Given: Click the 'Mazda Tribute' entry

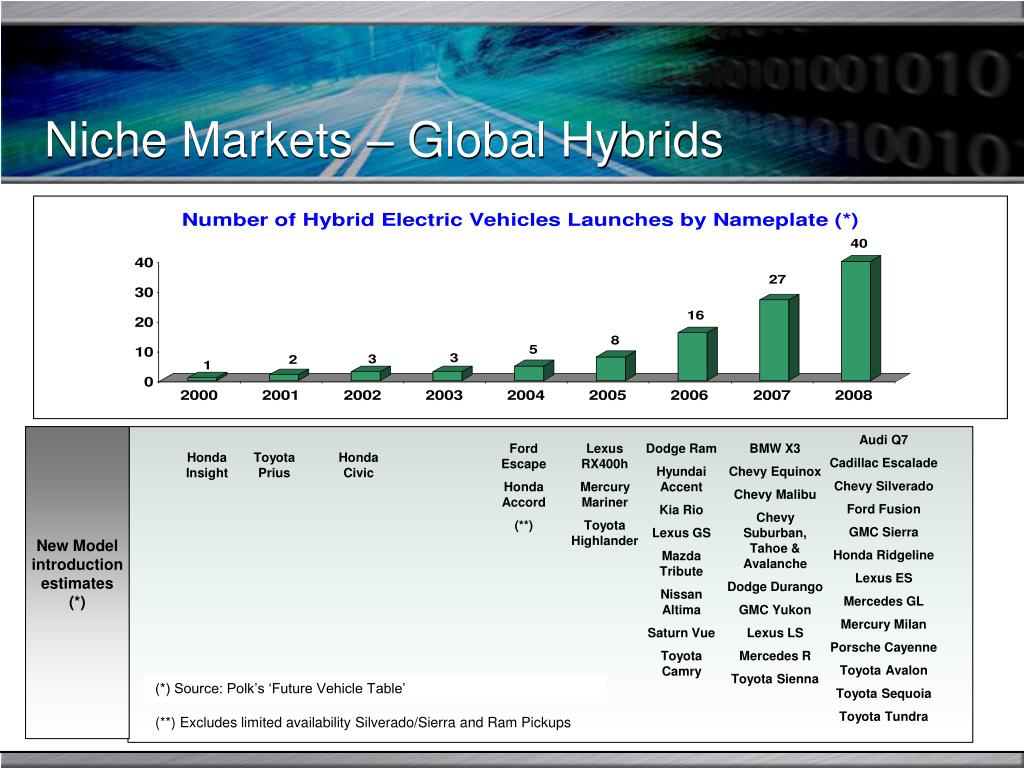Looking at the screenshot, I should 681,563.
